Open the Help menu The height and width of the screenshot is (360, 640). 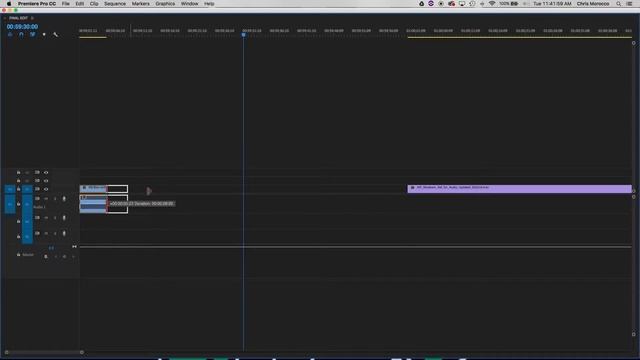pos(209,4)
